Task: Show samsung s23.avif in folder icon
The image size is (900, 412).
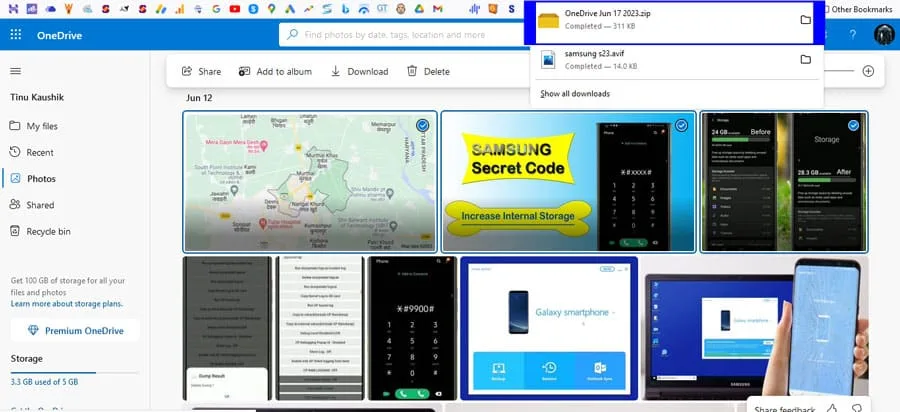Action: coord(805,59)
